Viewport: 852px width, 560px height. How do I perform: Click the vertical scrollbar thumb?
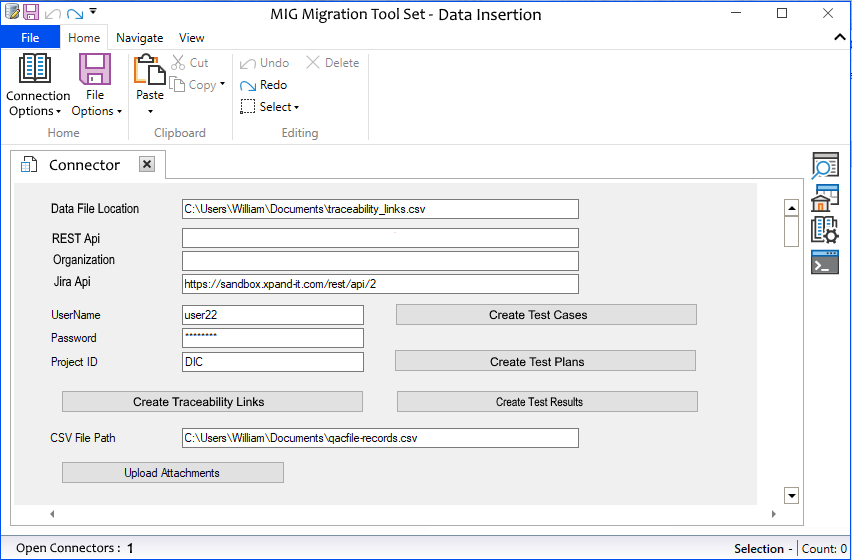pos(792,231)
